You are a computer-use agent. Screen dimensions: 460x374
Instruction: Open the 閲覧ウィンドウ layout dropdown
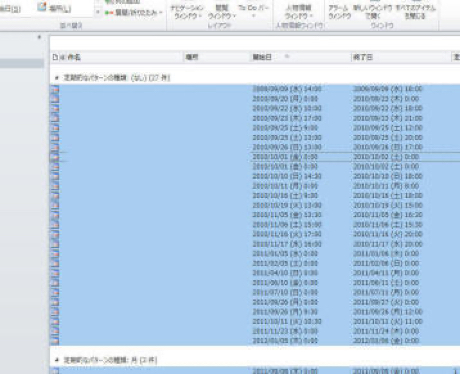(x=222, y=12)
